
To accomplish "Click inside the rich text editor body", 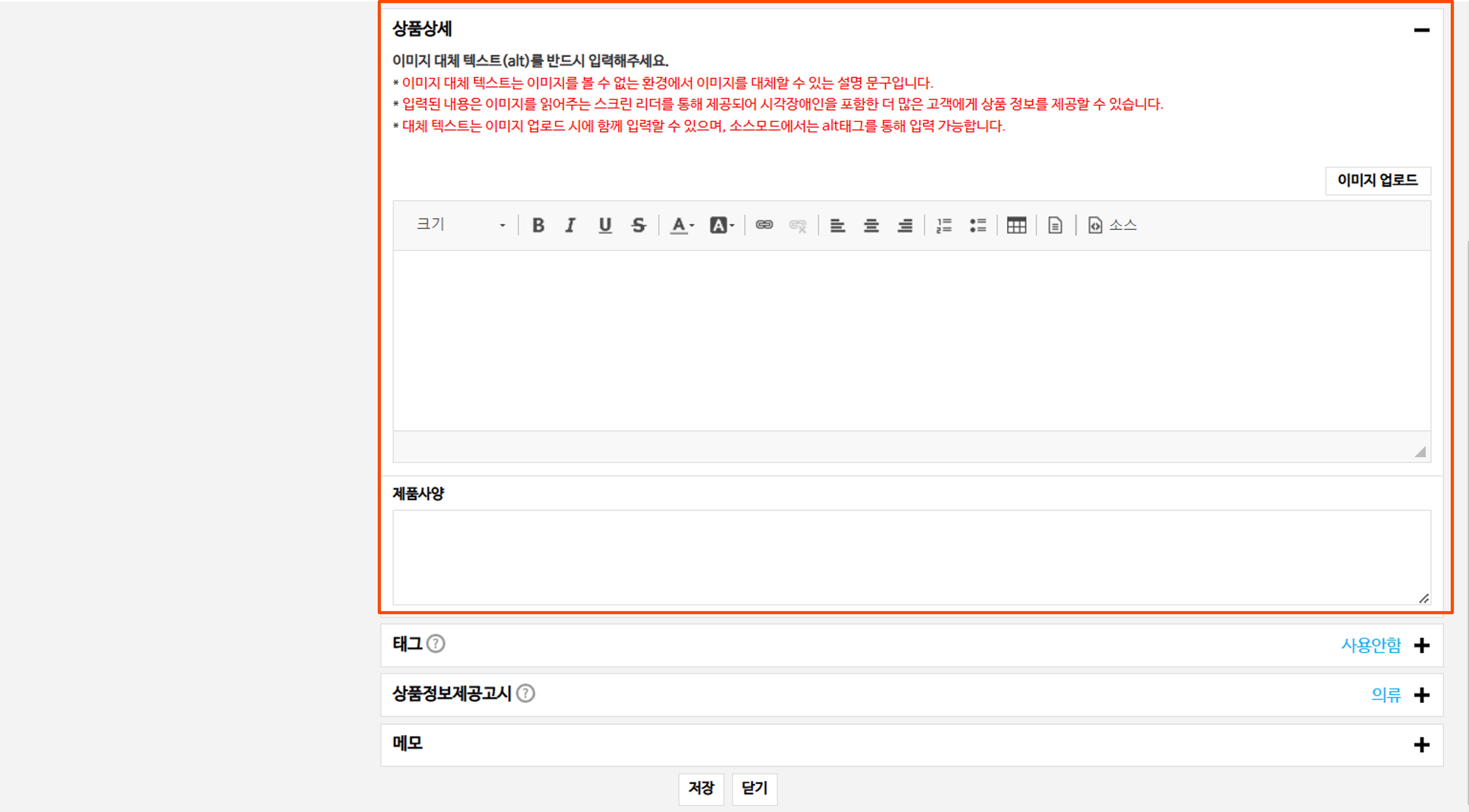I will tap(911, 340).
